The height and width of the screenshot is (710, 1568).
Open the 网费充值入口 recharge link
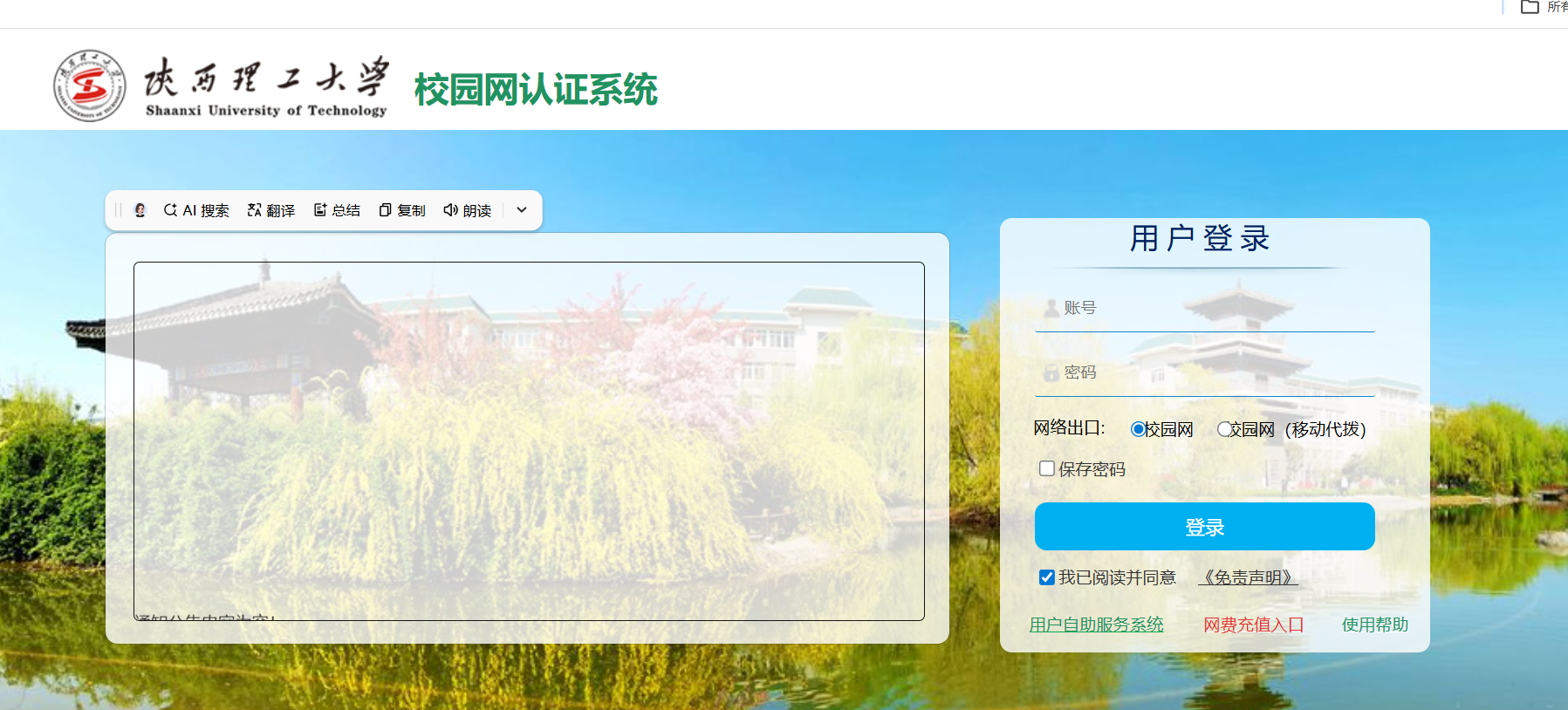[1253, 625]
